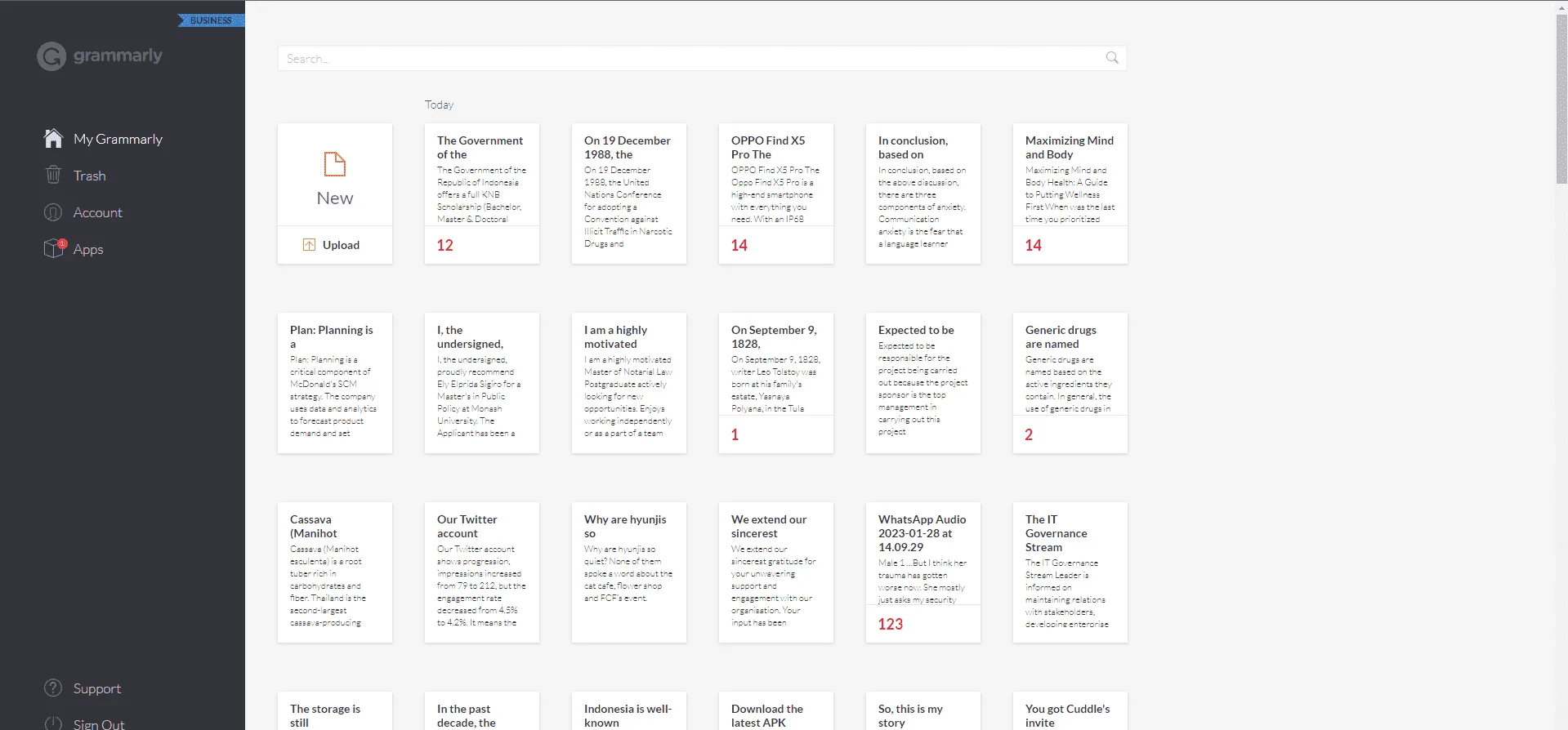1568x730 pixels.
Task: Open 'Generic drugs are named' document
Action: point(1070,383)
